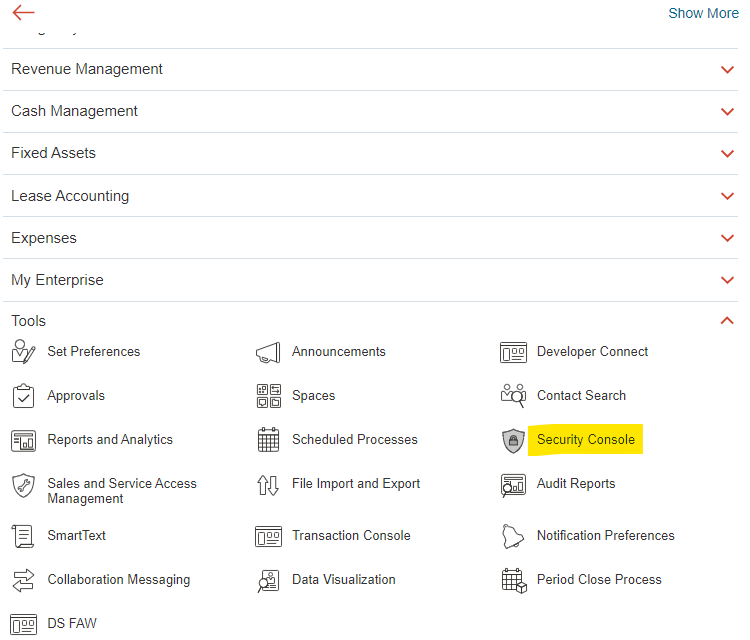
Task: Open the Scheduled Processes calendar icon
Action: 268,440
